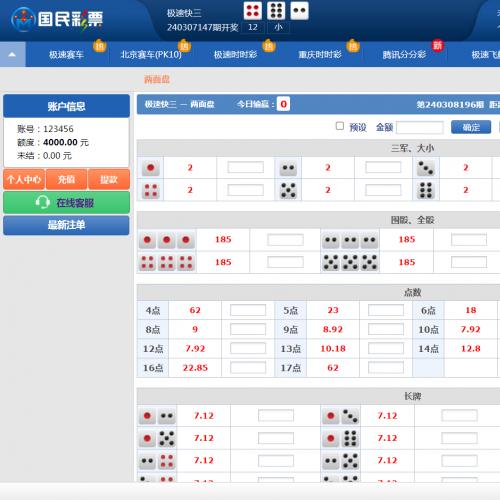This screenshot has height=500, width=500.
Task: Open the 最新注单 panel
Action: 66,225
